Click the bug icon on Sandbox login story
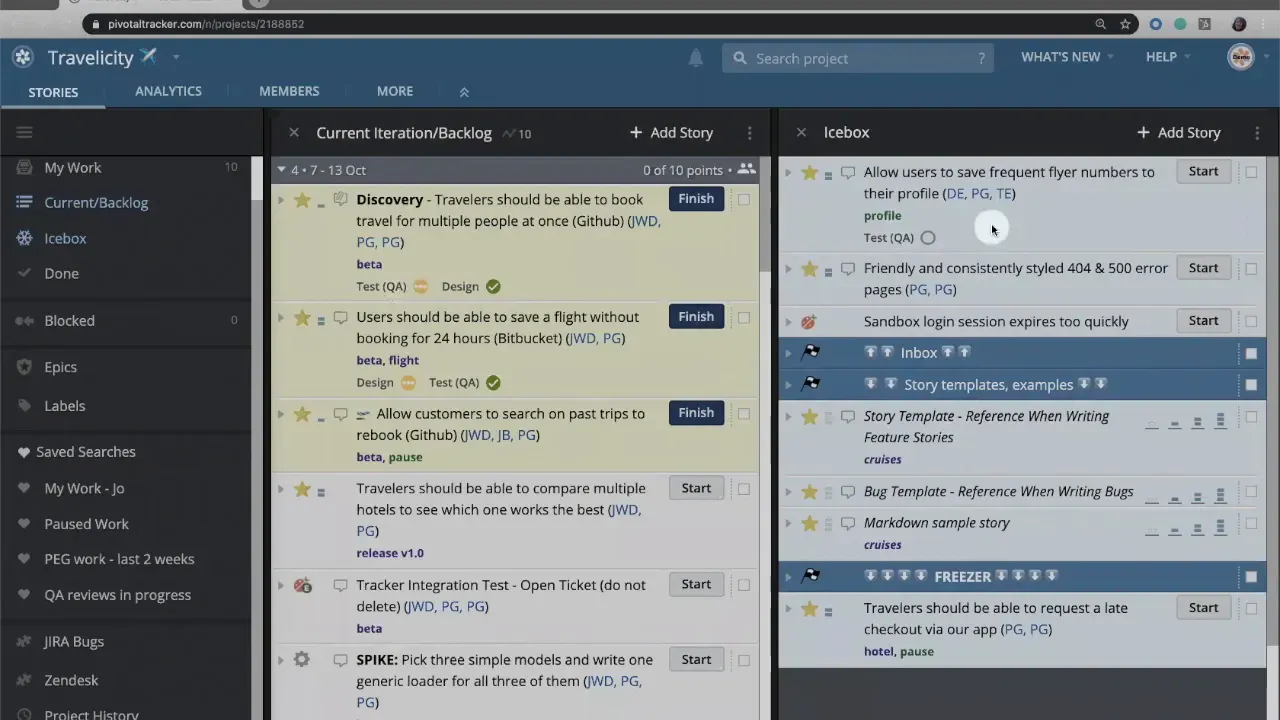Viewport: 1280px width, 720px height. [808, 321]
